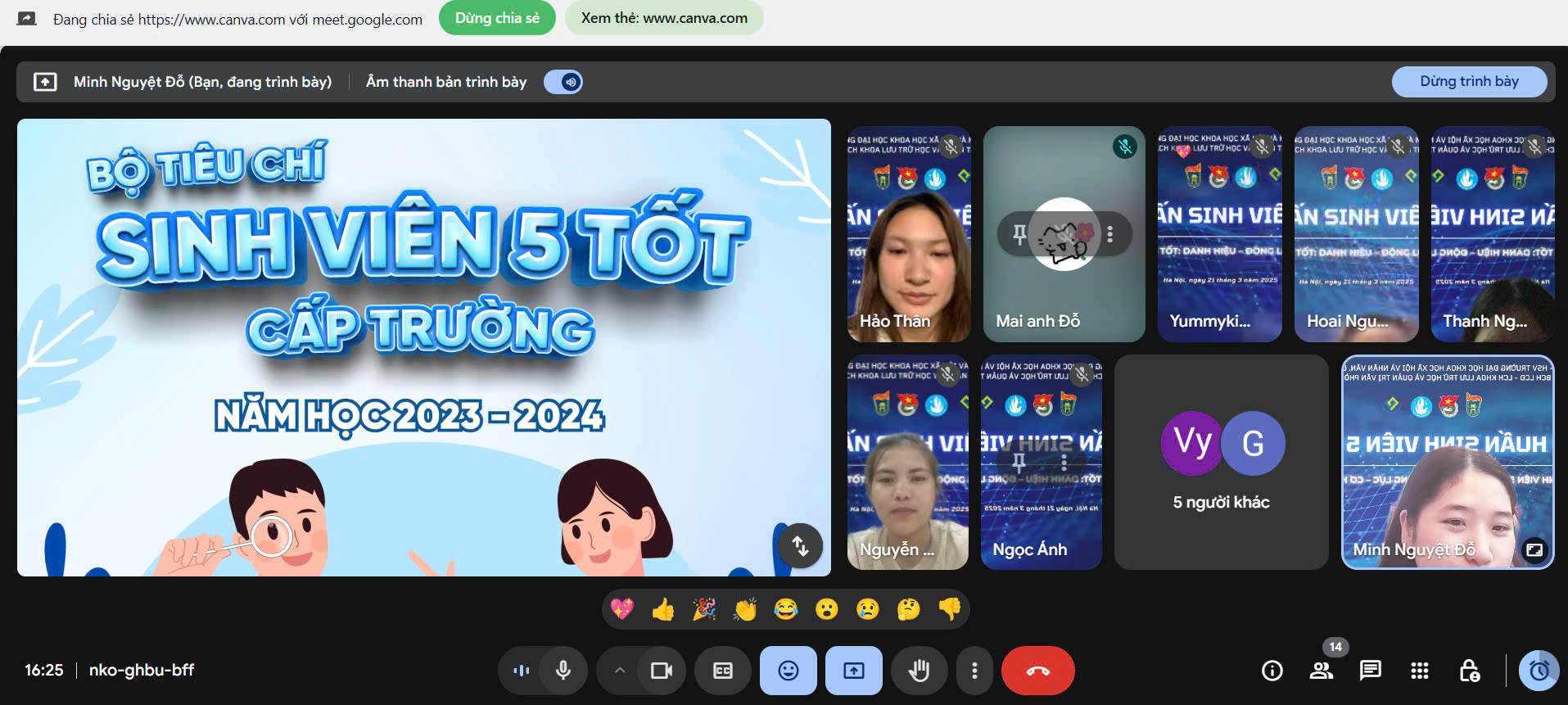Click the Vy avatar in others tile
Screen dimensions: 1568x705
tap(1193, 443)
